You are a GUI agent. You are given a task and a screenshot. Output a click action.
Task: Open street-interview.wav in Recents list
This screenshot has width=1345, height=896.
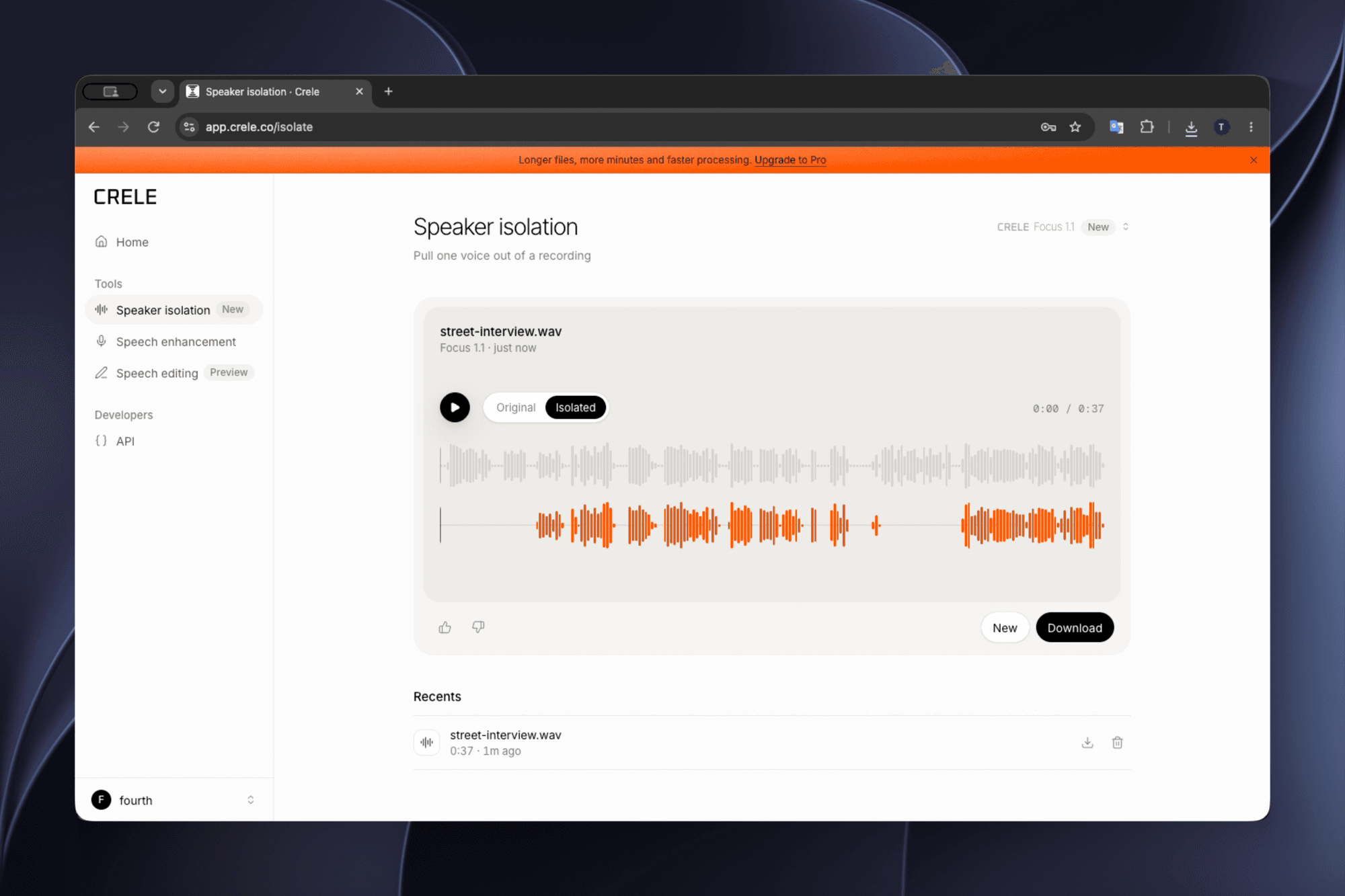tap(772, 742)
